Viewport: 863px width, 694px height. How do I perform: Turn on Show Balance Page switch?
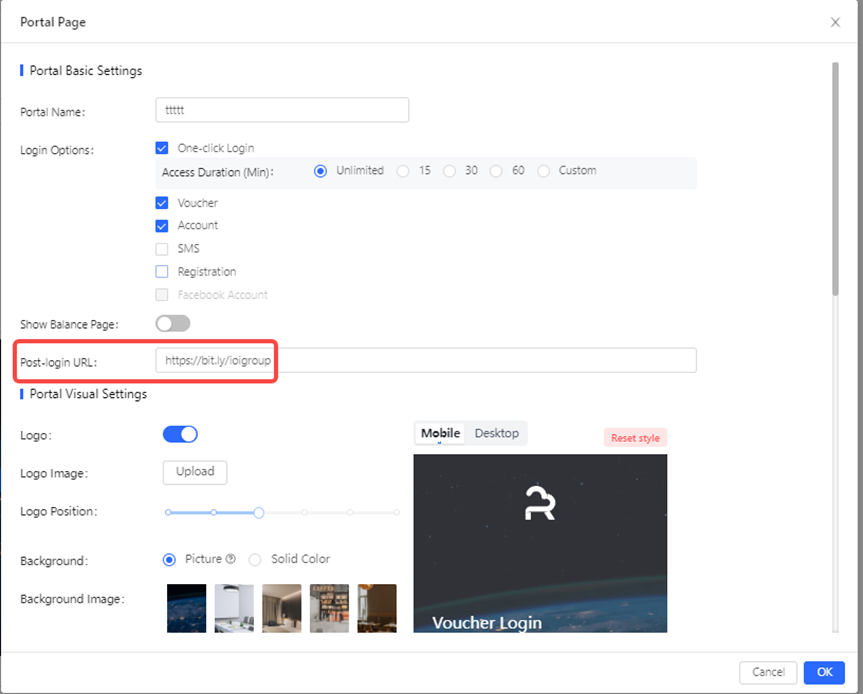[x=173, y=324]
